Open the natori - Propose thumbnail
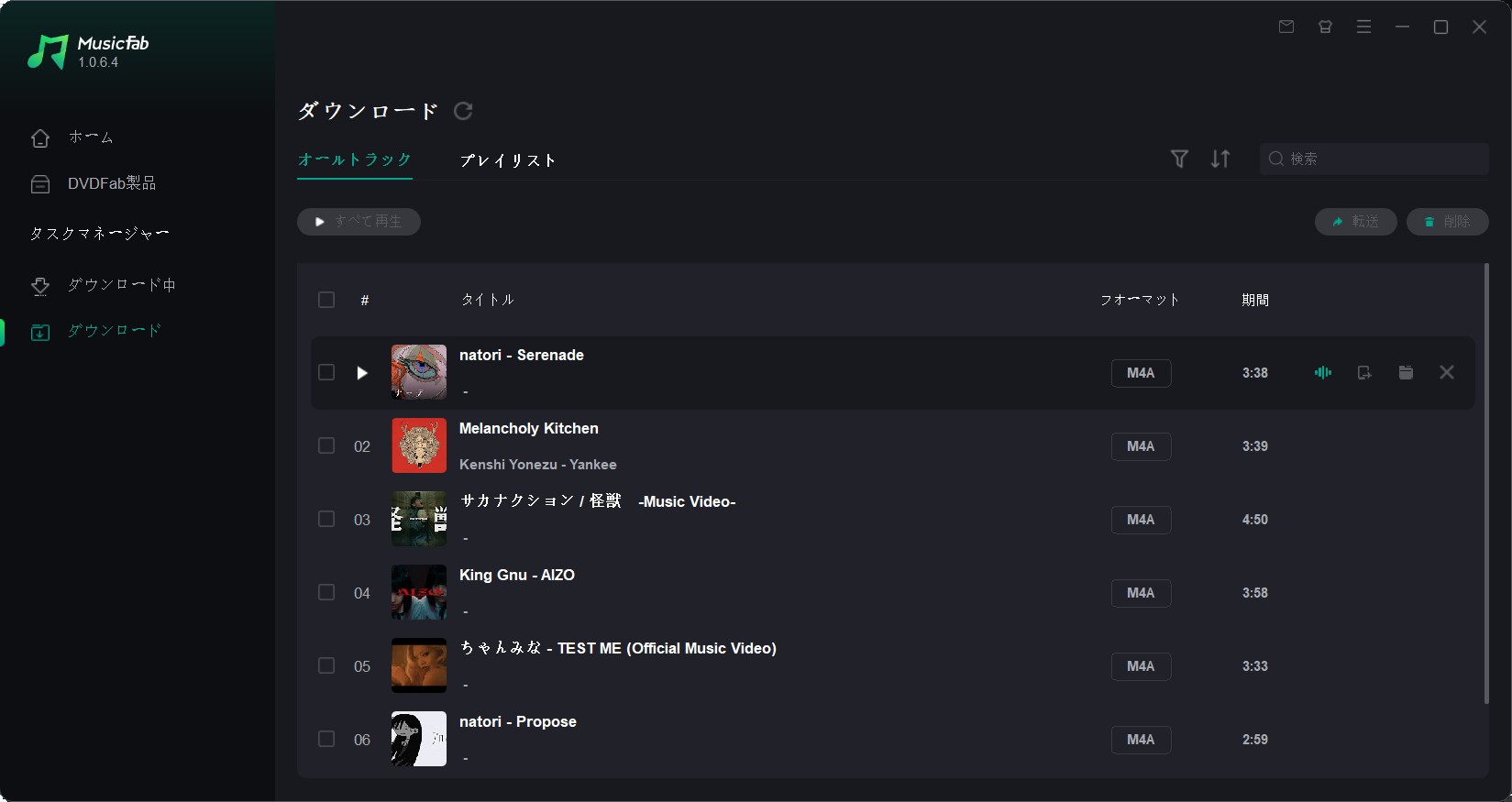 point(419,739)
